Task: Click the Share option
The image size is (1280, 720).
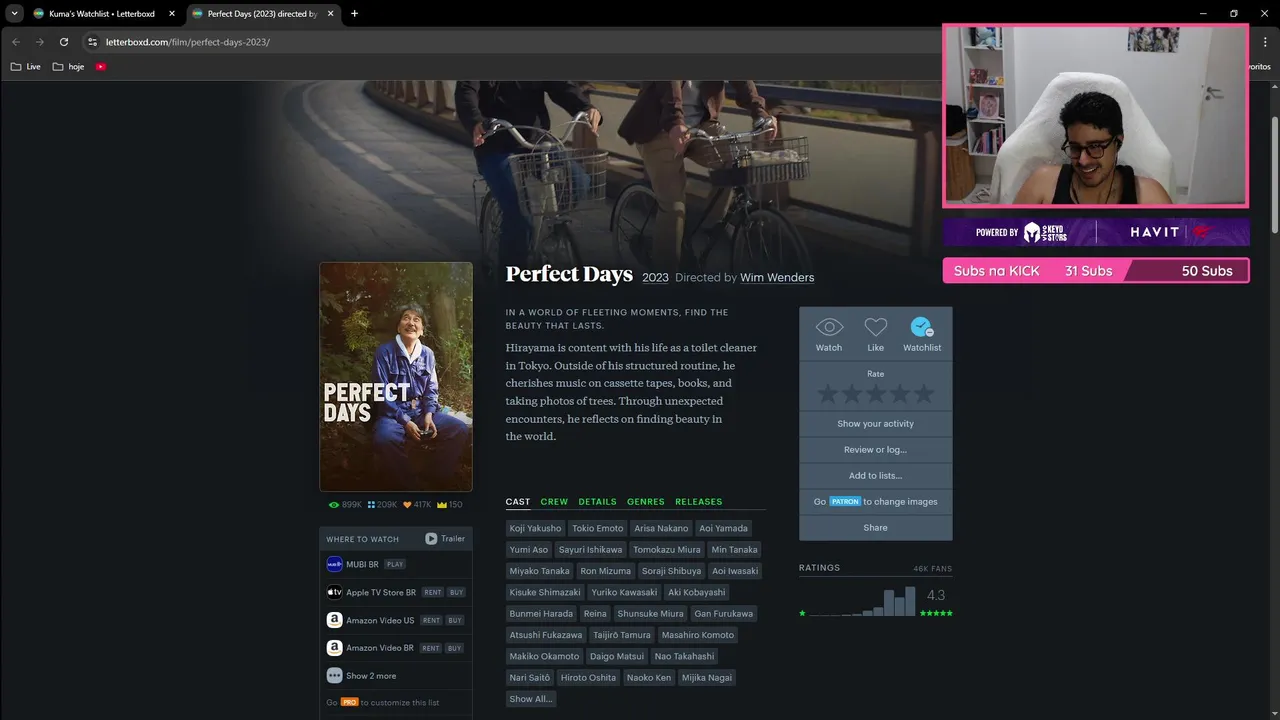Action: click(x=876, y=528)
